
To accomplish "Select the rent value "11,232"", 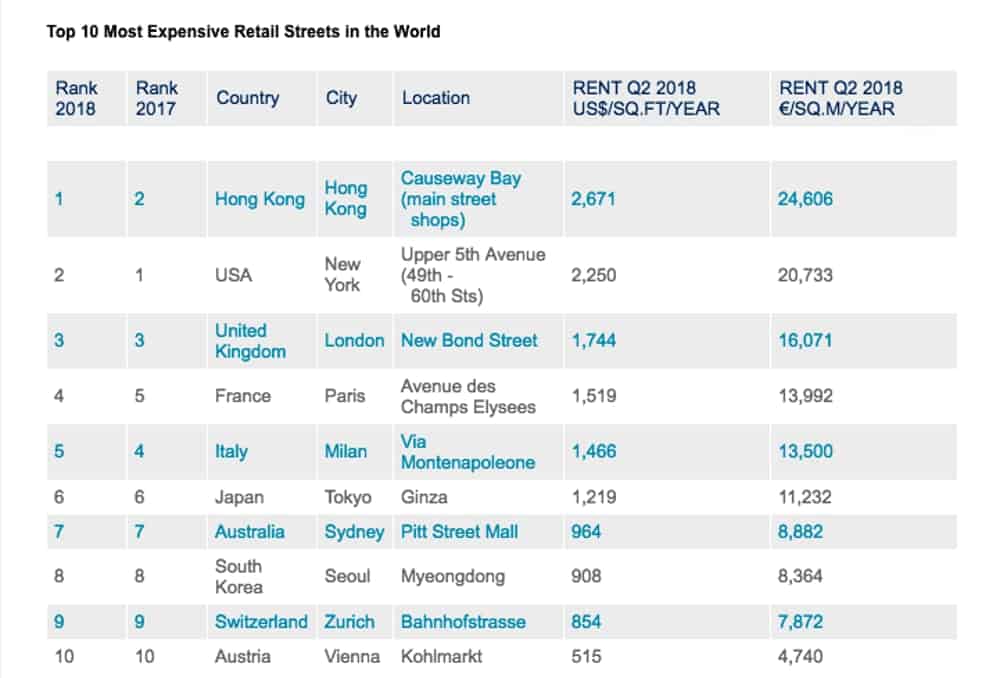I will click(804, 497).
